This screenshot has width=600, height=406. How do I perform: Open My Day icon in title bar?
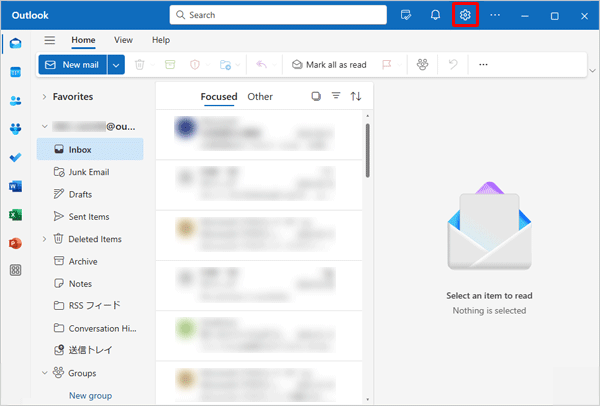(406, 15)
